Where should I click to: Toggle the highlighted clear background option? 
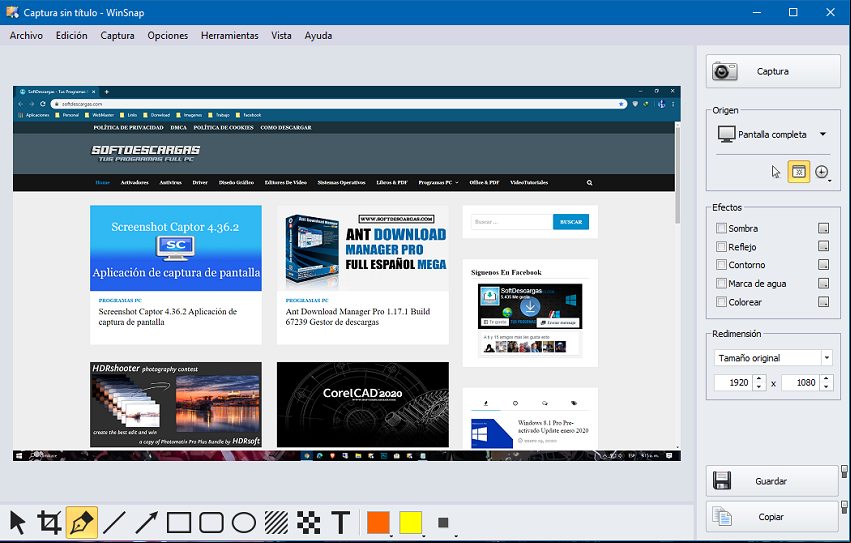(x=798, y=172)
